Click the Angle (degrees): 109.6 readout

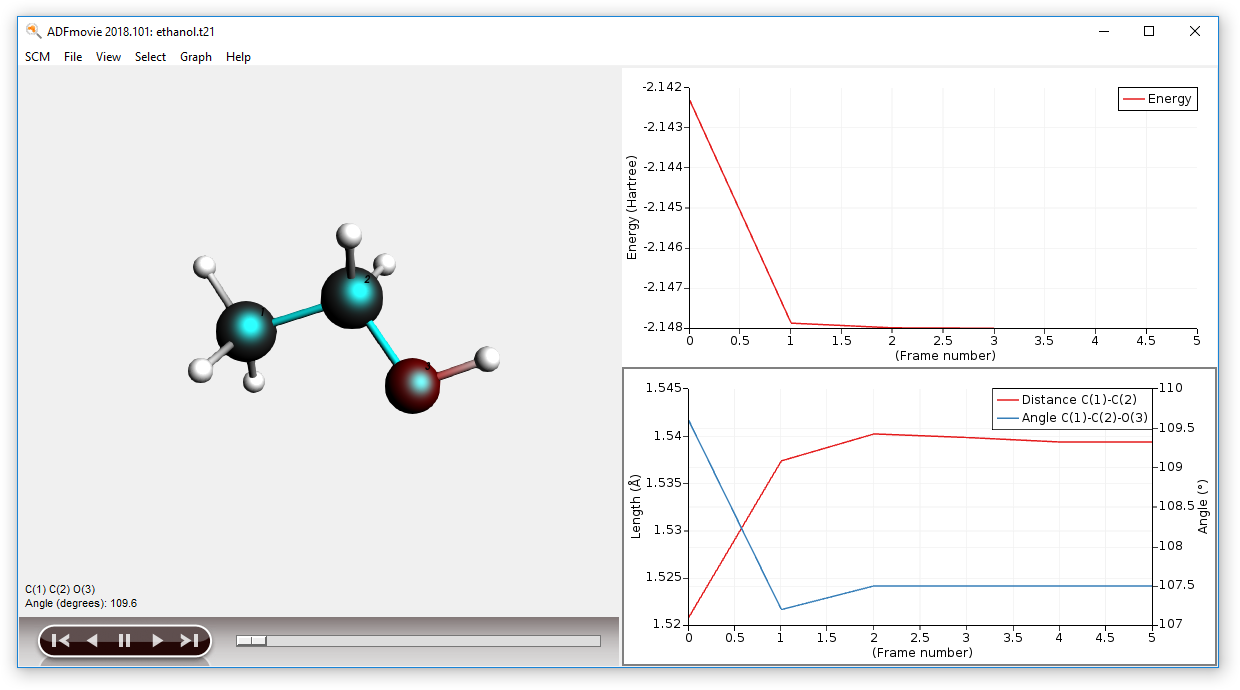(x=81, y=604)
